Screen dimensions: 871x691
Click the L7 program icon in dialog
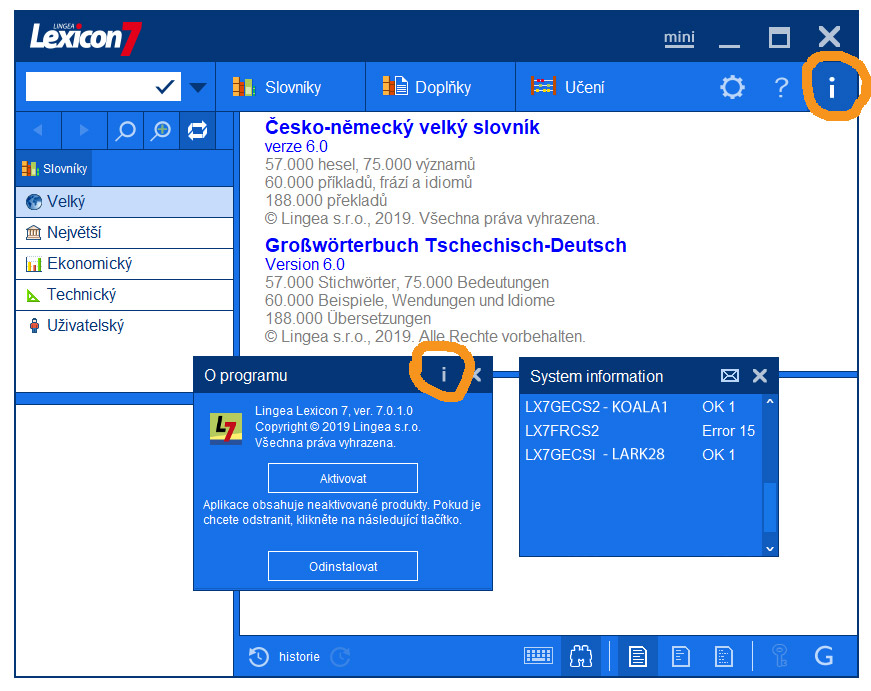226,428
